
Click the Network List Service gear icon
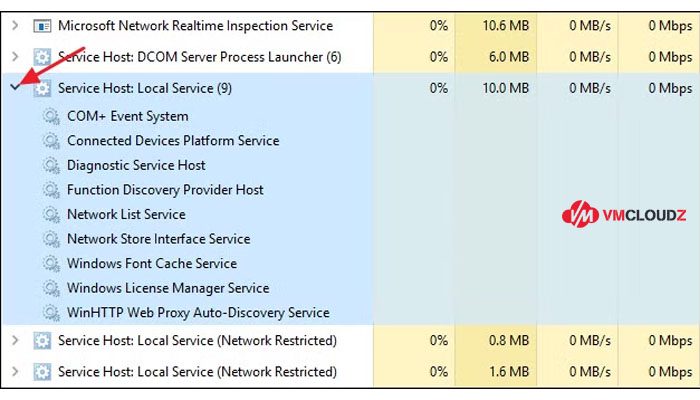coord(51,215)
